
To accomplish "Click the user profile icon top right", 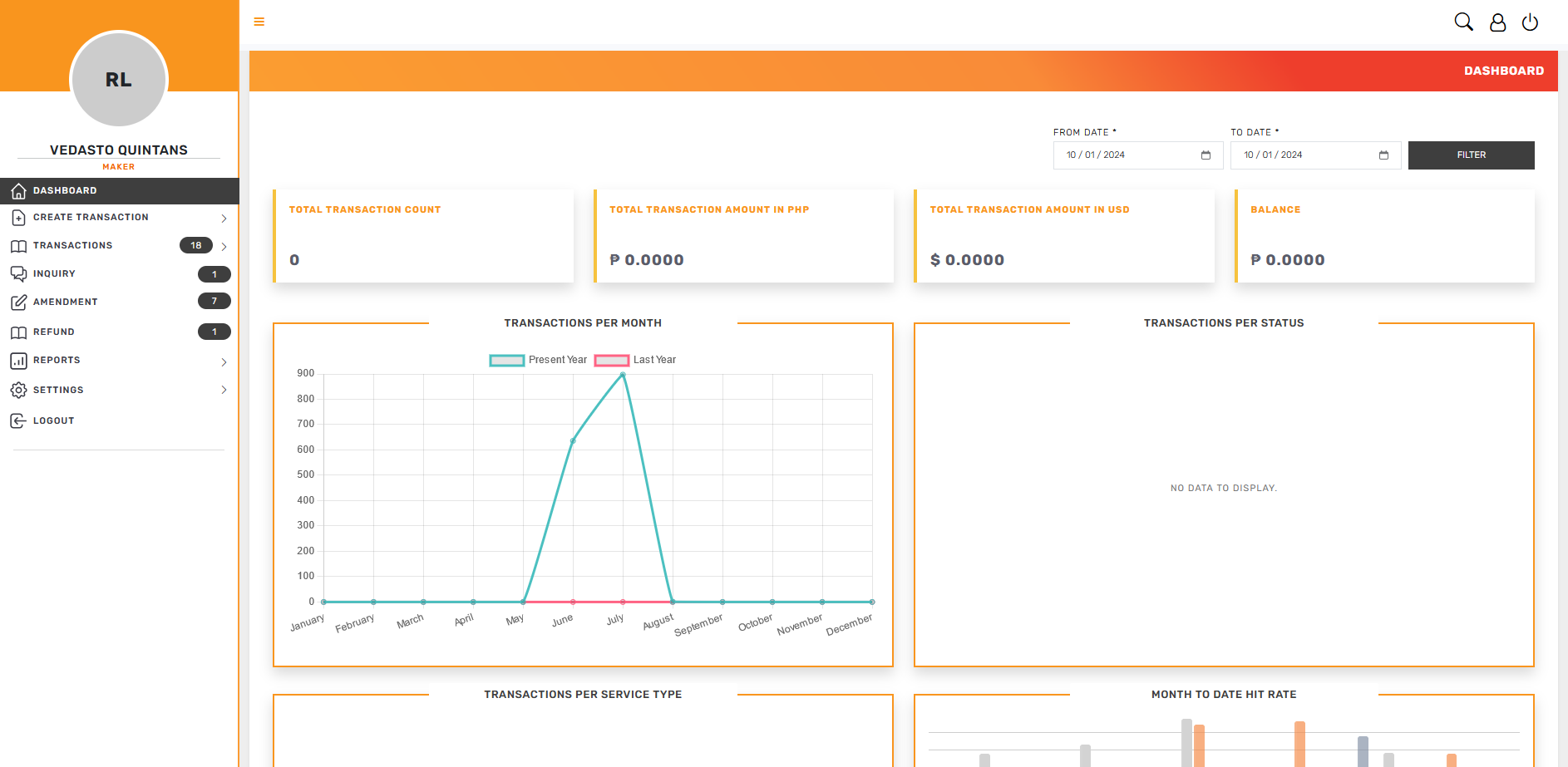I will (1497, 22).
